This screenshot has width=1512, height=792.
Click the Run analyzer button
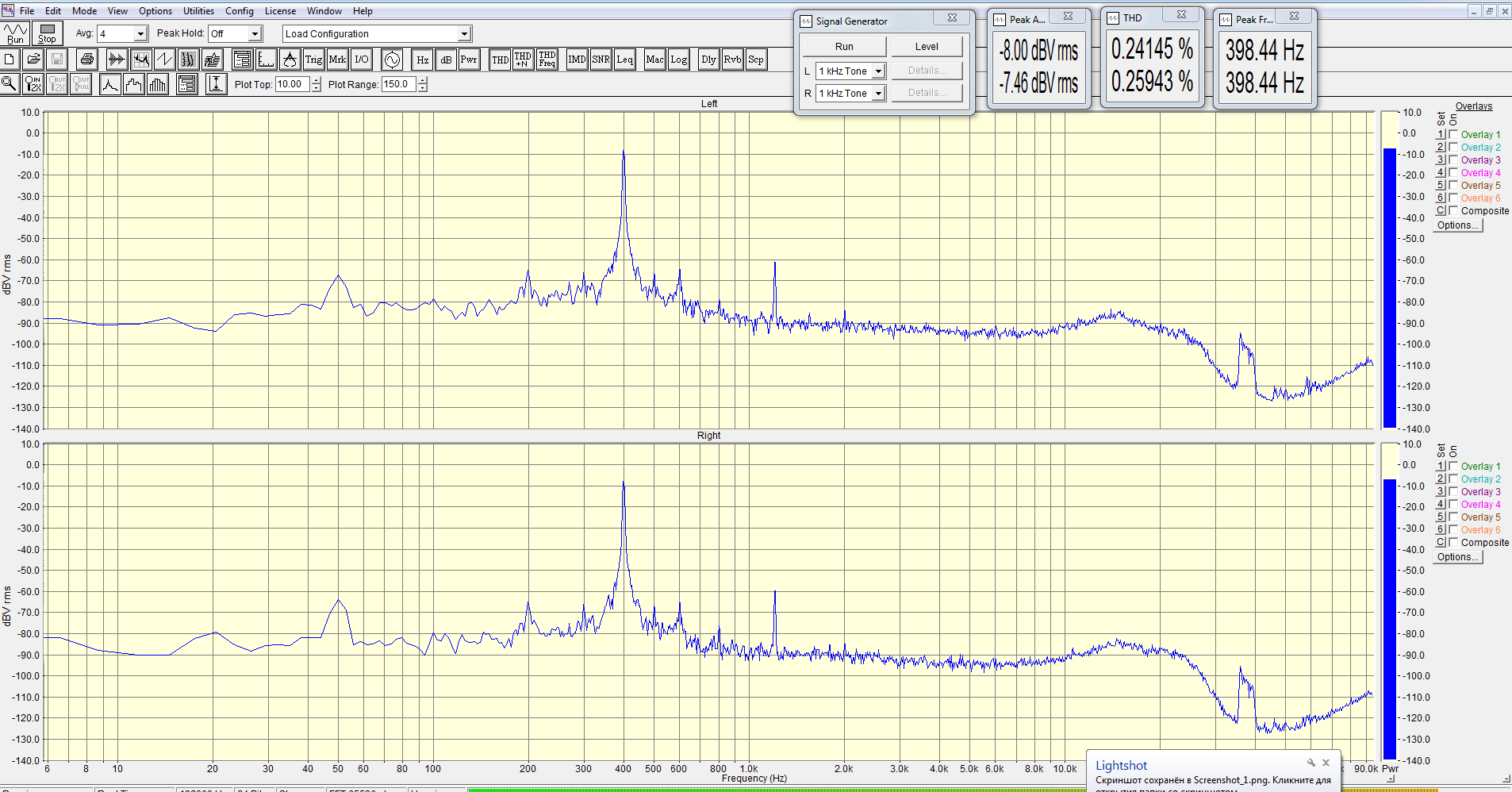(x=16, y=33)
